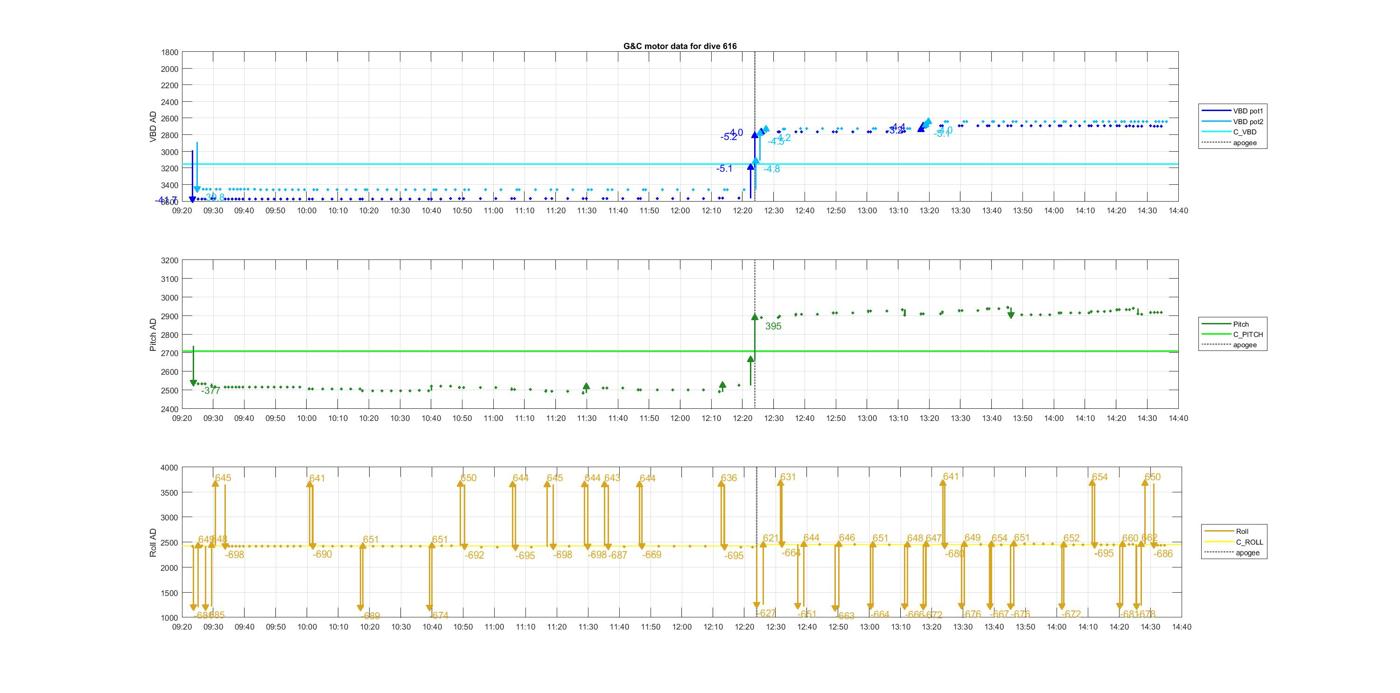Click the "3400" tick on the VBD axis
This screenshot has height=693, width=1400.
click(x=170, y=185)
